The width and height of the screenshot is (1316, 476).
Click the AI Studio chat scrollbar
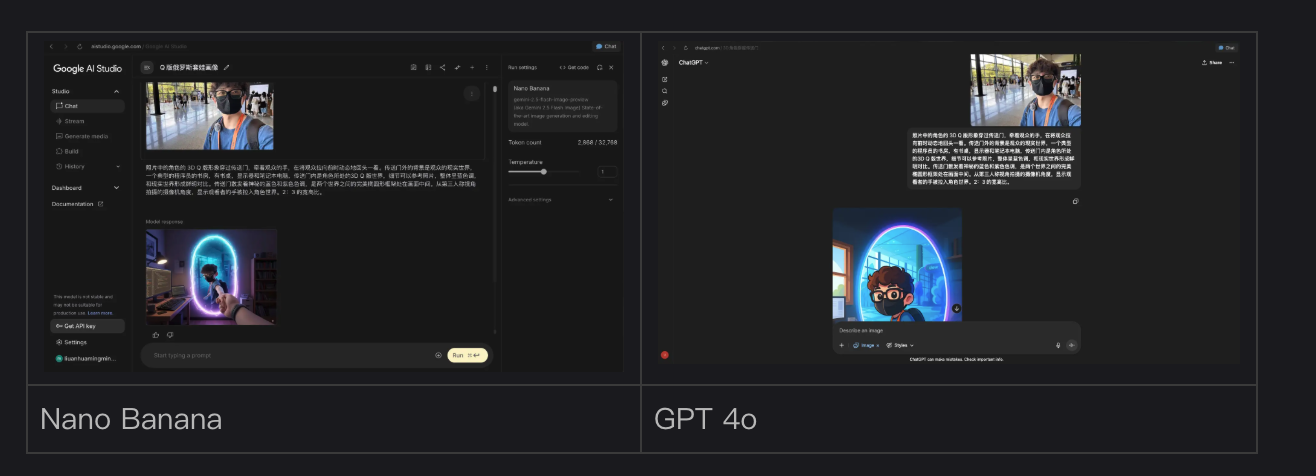tap(495, 90)
